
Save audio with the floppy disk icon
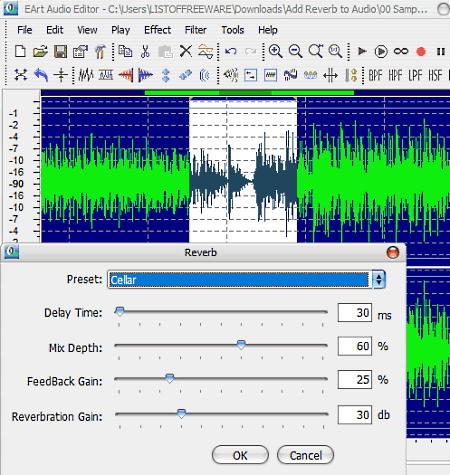tap(60, 52)
